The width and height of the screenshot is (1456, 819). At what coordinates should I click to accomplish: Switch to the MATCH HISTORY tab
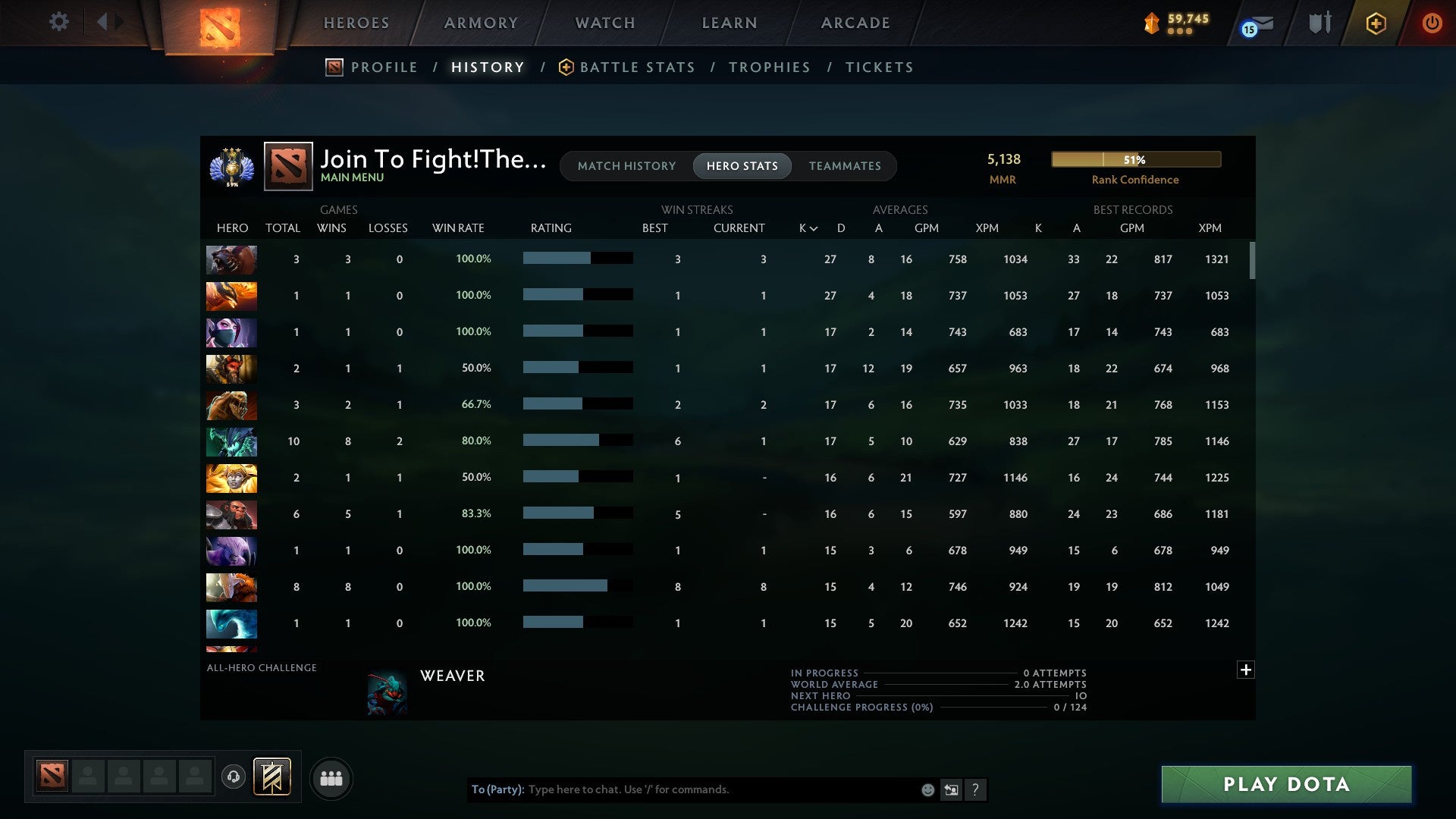(x=626, y=166)
